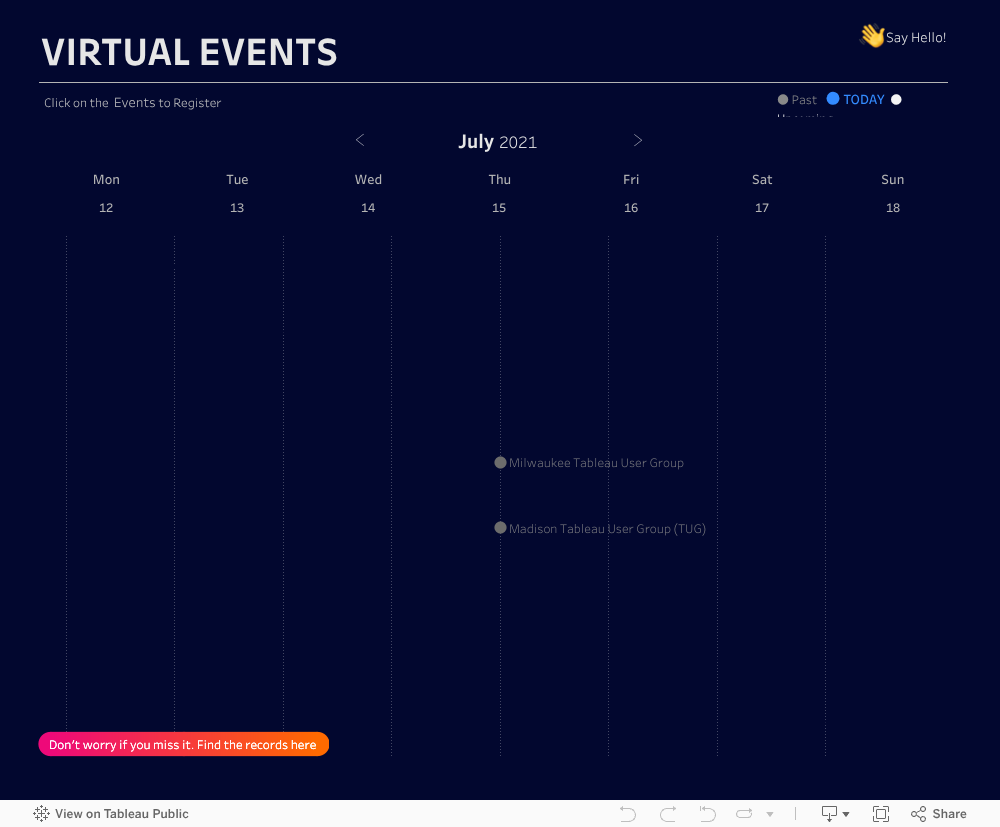Click the TODAY legend label

tap(864, 99)
